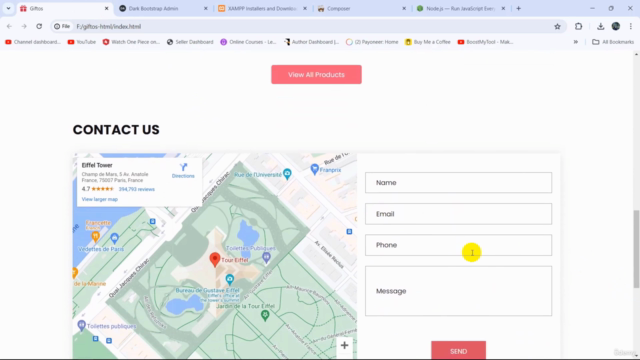The height and width of the screenshot is (360, 640).
Task: Click into the Message text area
Action: [458, 291]
